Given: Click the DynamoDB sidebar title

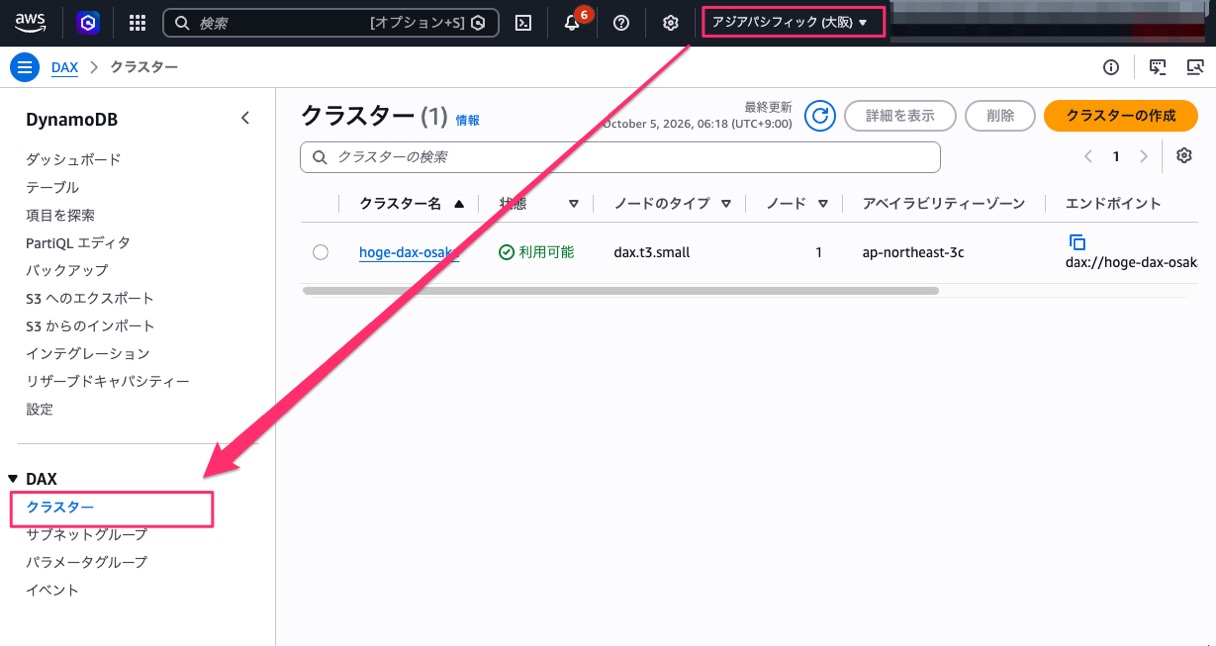Looking at the screenshot, I should point(72,119).
